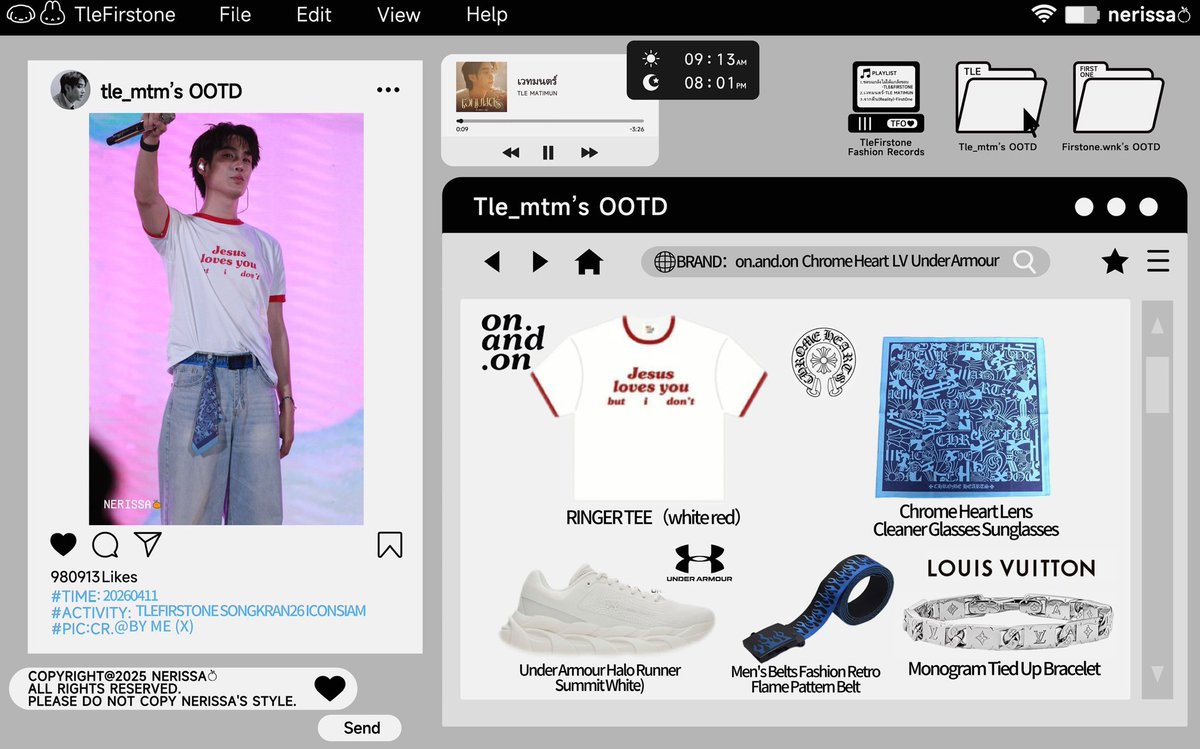Click the nerissa username in menu bar
1200x749 pixels.
pos(1150,15)
